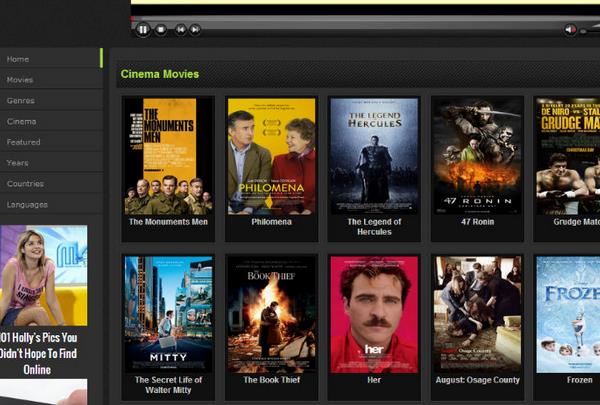
Task: Open the Movies menu item
Action: click(x=51, y=79)
